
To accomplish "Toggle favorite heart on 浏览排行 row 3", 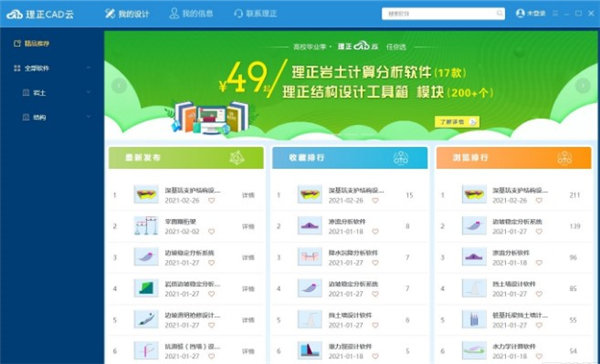I will 539,263.
